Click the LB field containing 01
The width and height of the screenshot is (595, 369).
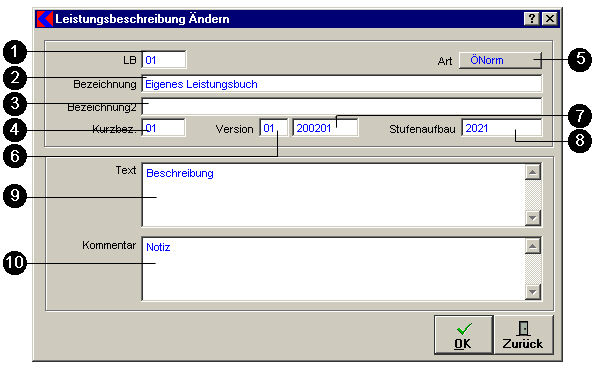pyautogui.click(x=164, y=60)
